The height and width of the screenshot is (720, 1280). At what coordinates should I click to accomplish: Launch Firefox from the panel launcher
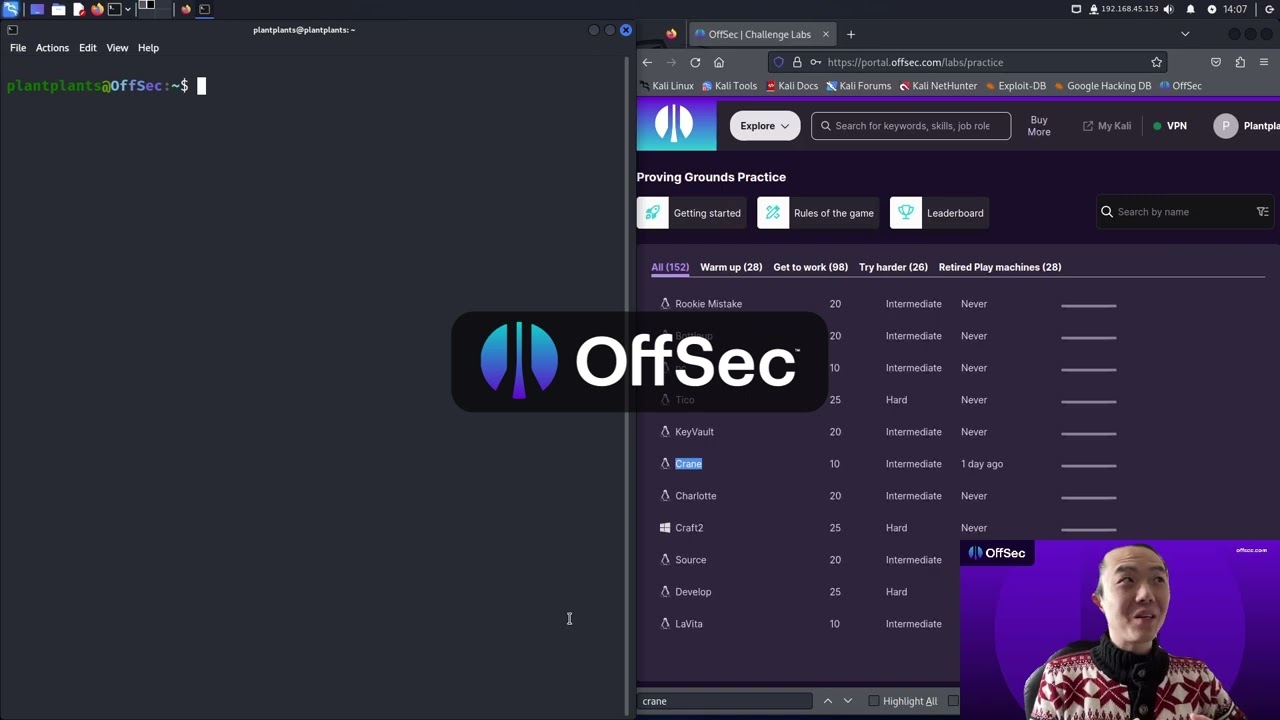pyautogui.click(x=97, y=9)
